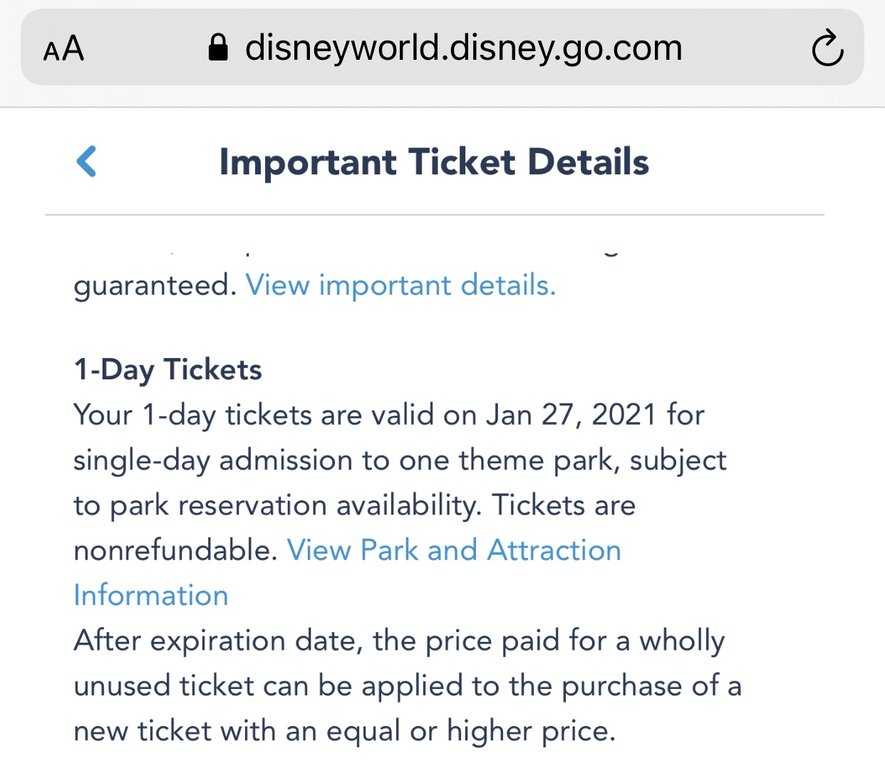
Task: Click the partially hidden text line above "guaranteed"
Action: [400, 248]
